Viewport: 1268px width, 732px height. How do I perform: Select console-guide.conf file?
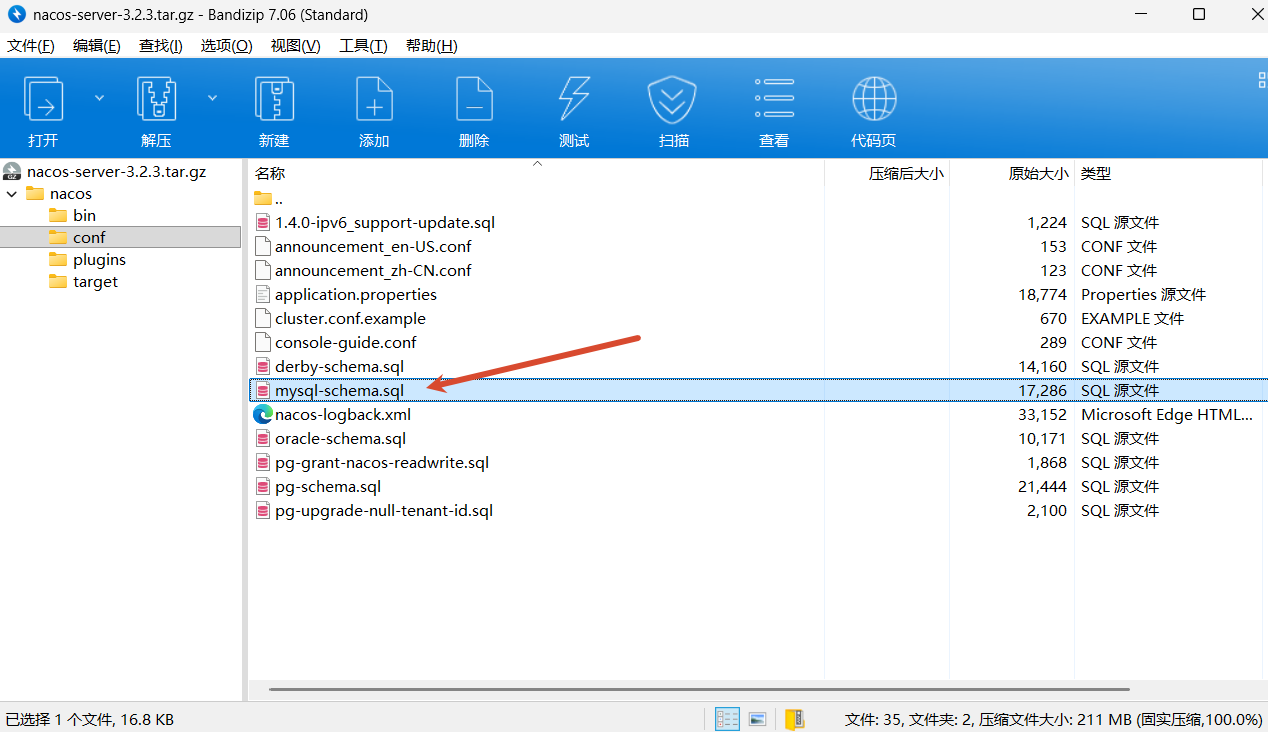click(x=345, y=342)
